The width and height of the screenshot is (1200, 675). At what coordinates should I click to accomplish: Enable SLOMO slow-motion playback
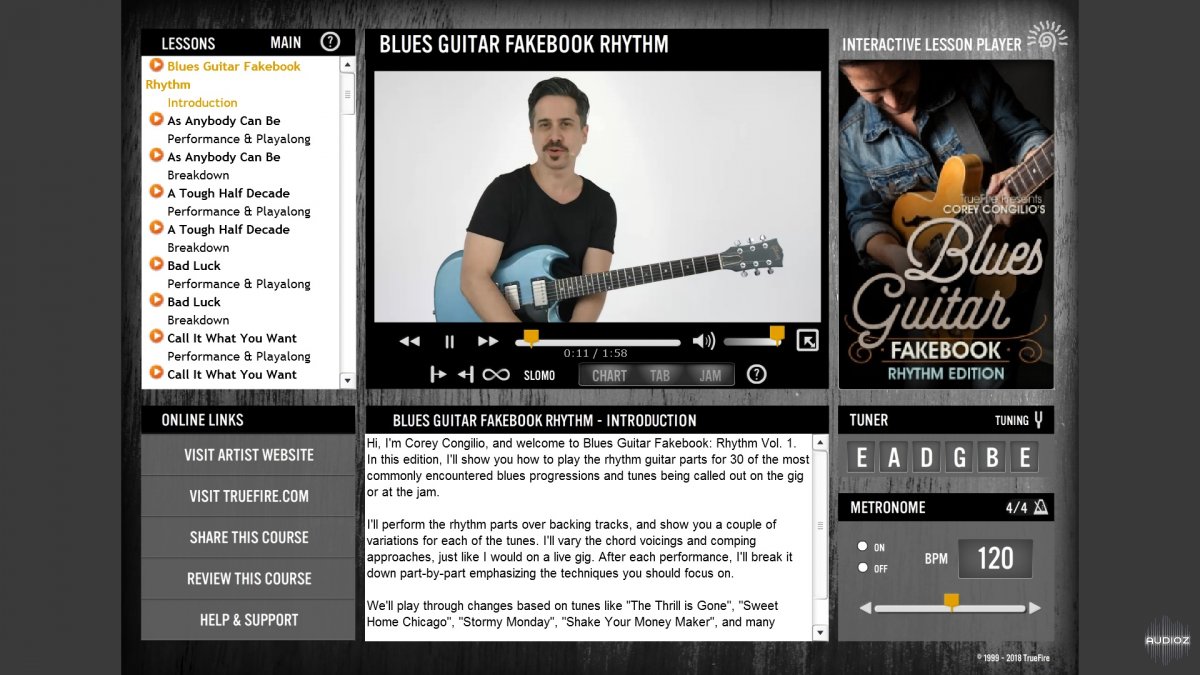click(539, 375)
